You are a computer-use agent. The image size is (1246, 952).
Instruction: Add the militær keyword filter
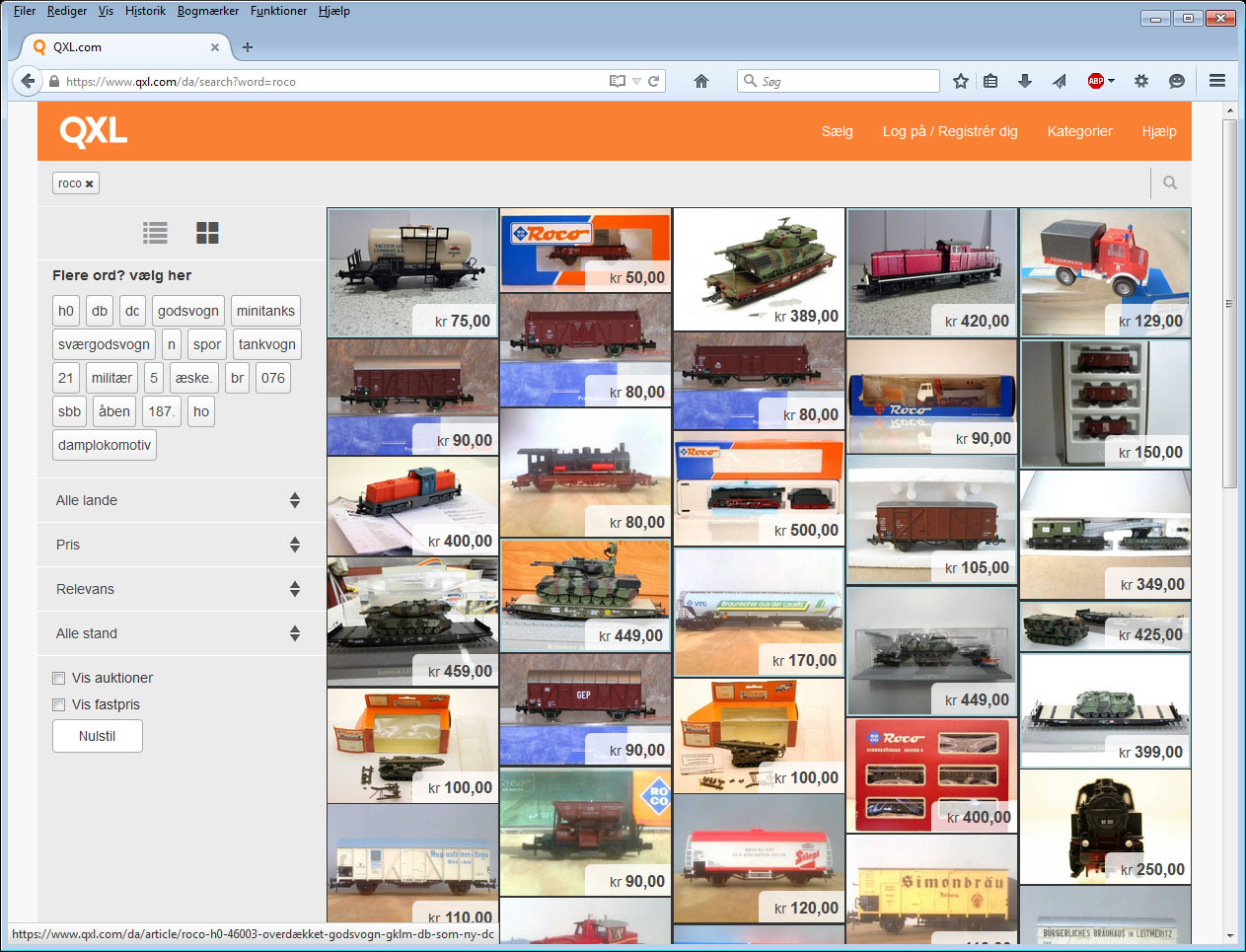pyautogui.click(x=111, y=378)
